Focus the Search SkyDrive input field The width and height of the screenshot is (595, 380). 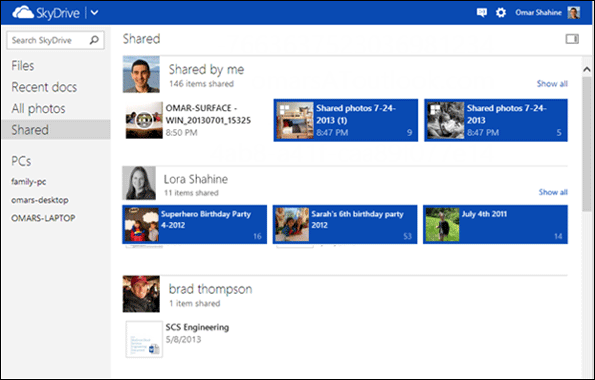(55, 40)
